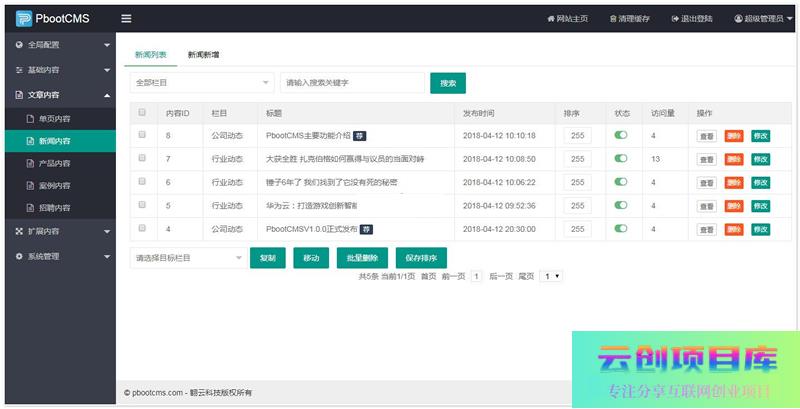Open the 超级管理员 user dropdown

coord(763,18)
